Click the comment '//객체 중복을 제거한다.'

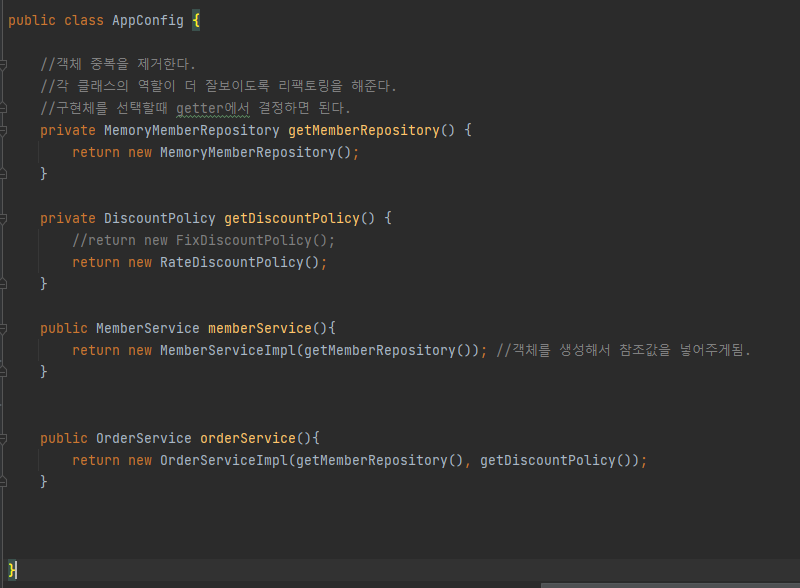(118, 64)
